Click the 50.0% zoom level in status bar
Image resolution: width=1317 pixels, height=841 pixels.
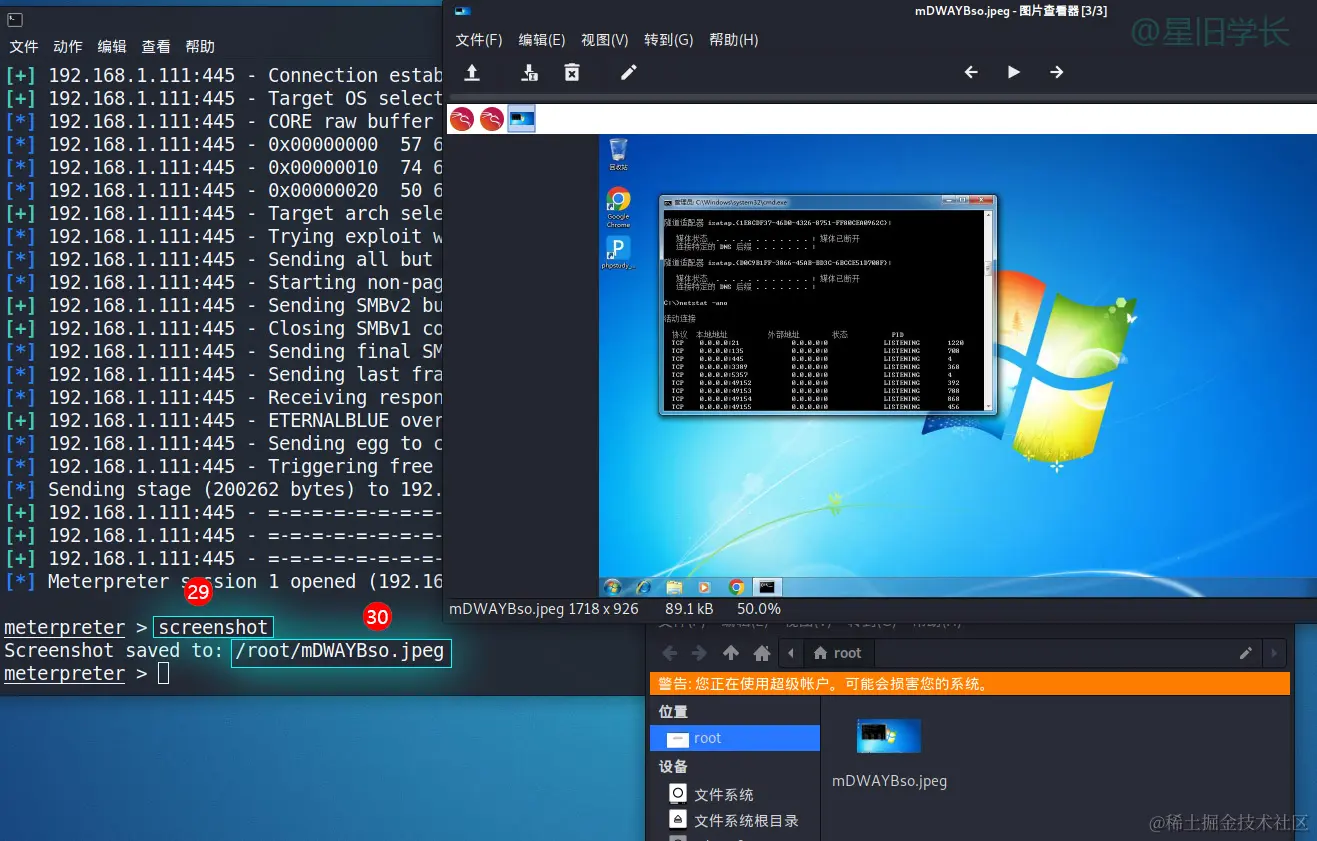[x=759, y=608]
